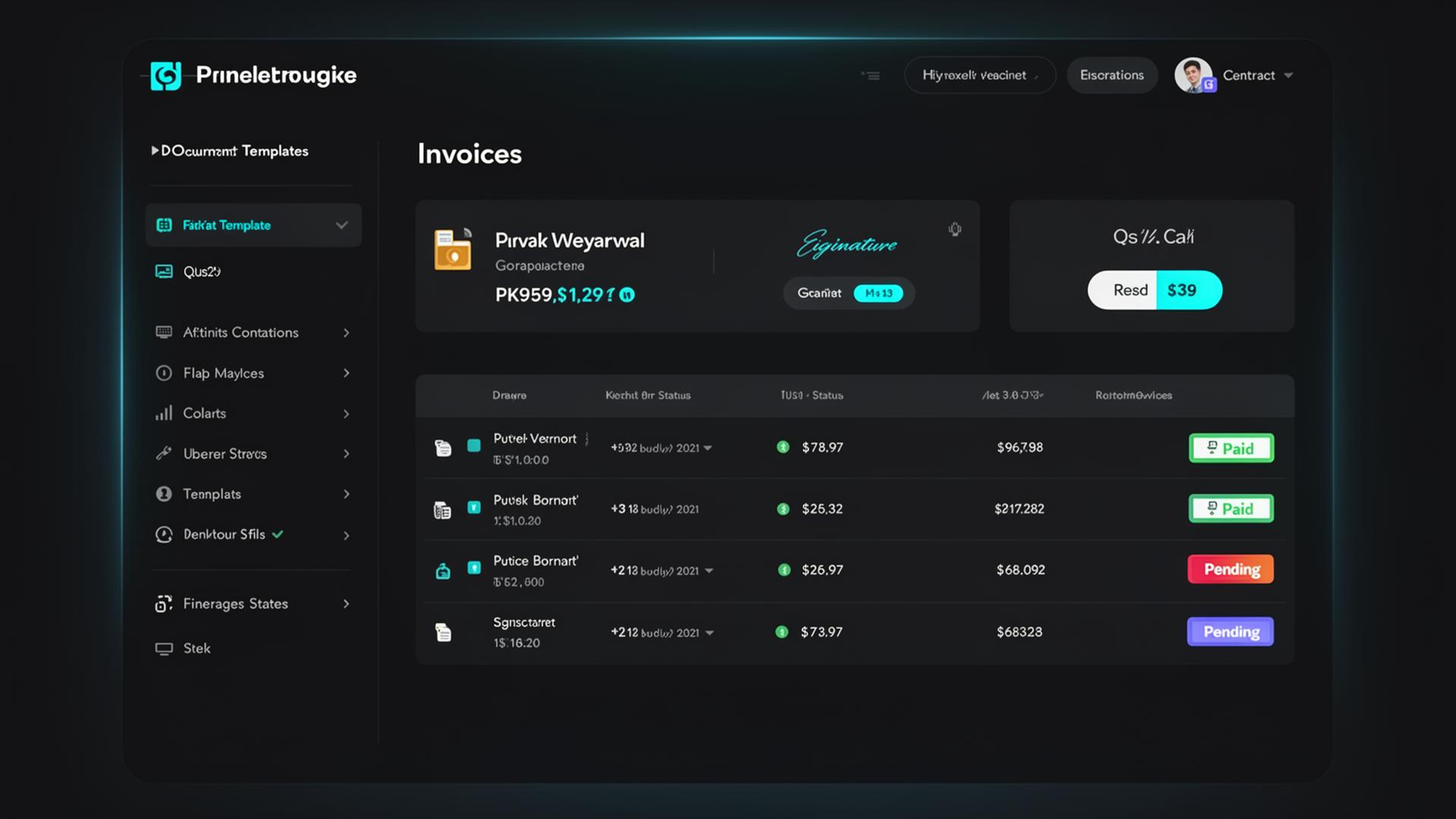
Task: Open the +212 budly 2021 date dropdown
Action: point(709,632)
